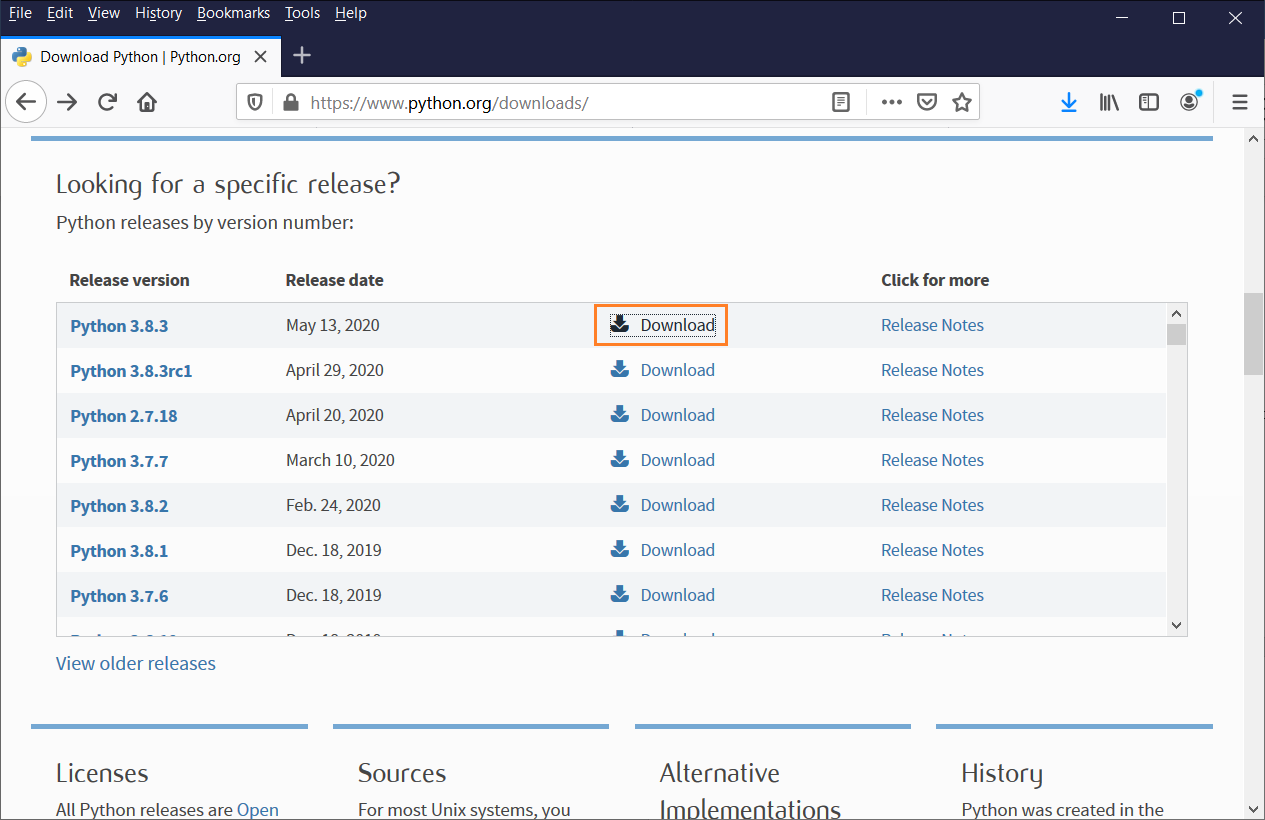Open page actions three-dot menu
The image size is (1265, 820).
(x=892, y=102)
